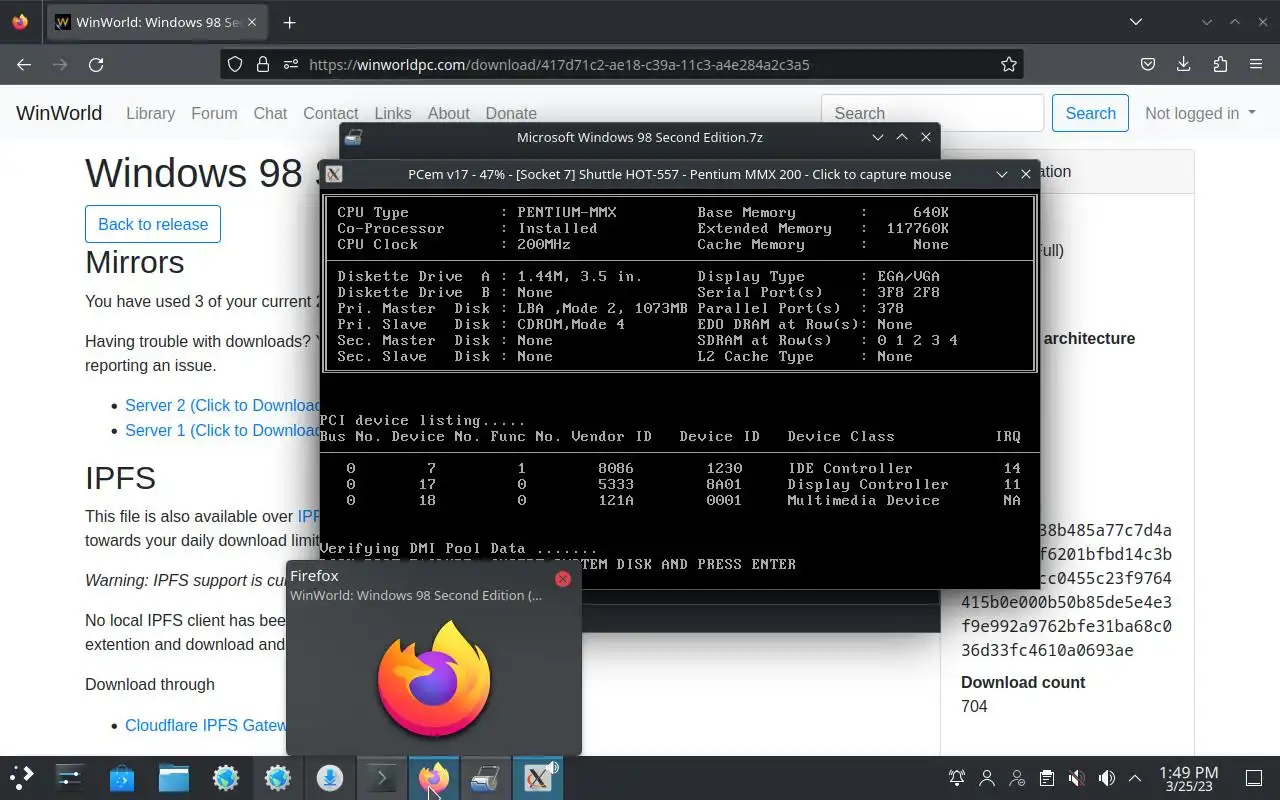Open the Contact nav item
This screenshot has width=1280, height=800.
coord(330,113)
